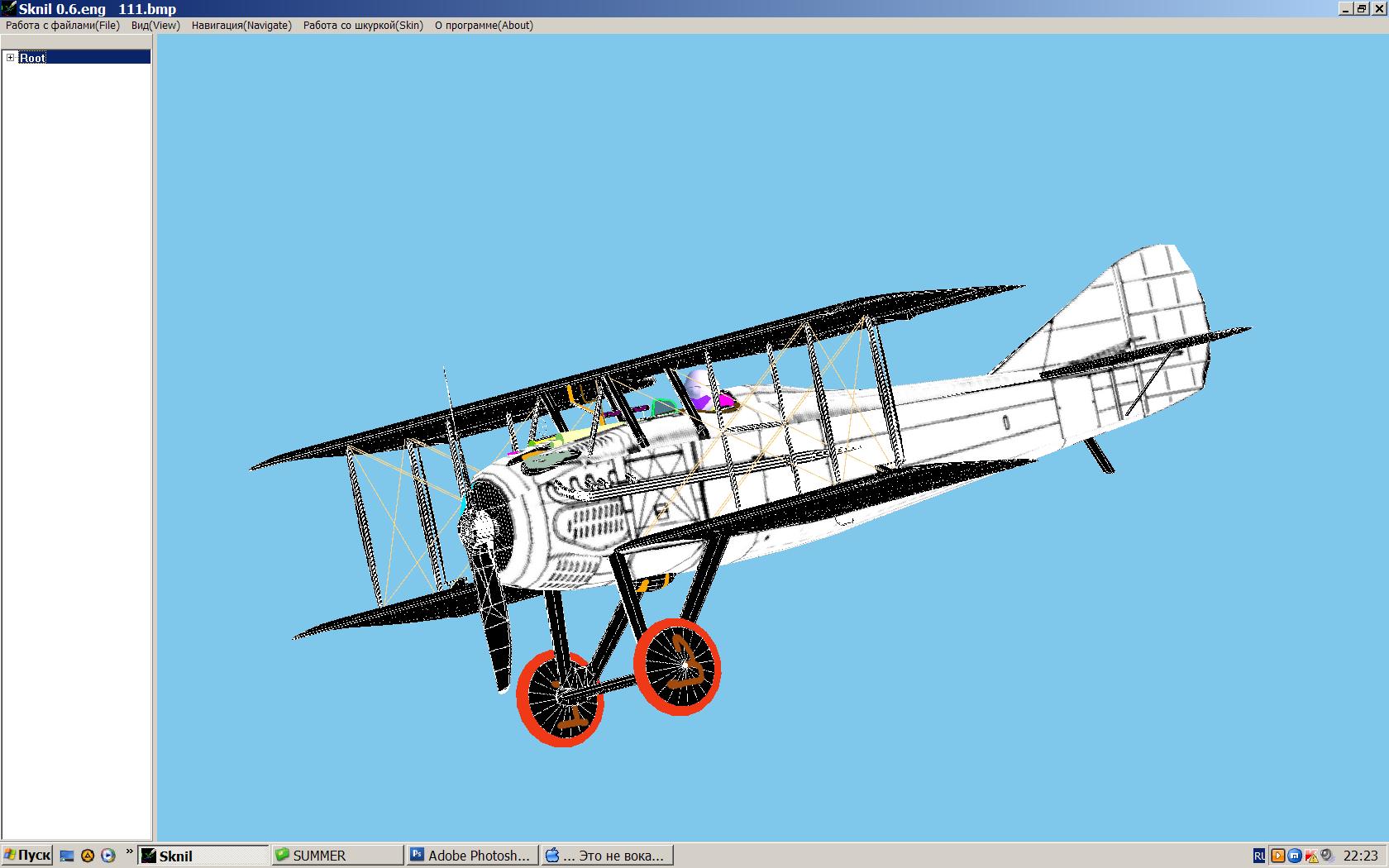Launch the orange triangle quick launch icon

click(x=88, y=856)
